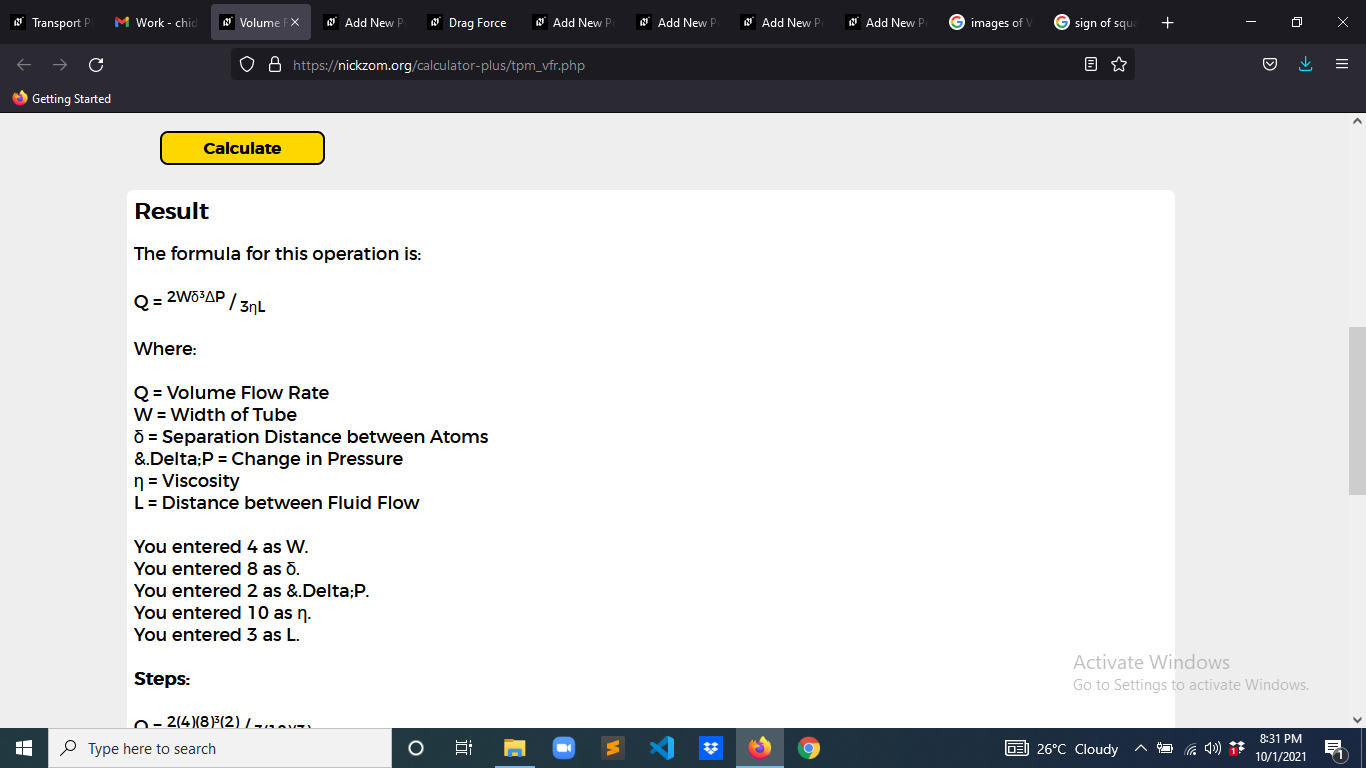Open the Windows Start menu
The image size is (1366, 768).
24,748
